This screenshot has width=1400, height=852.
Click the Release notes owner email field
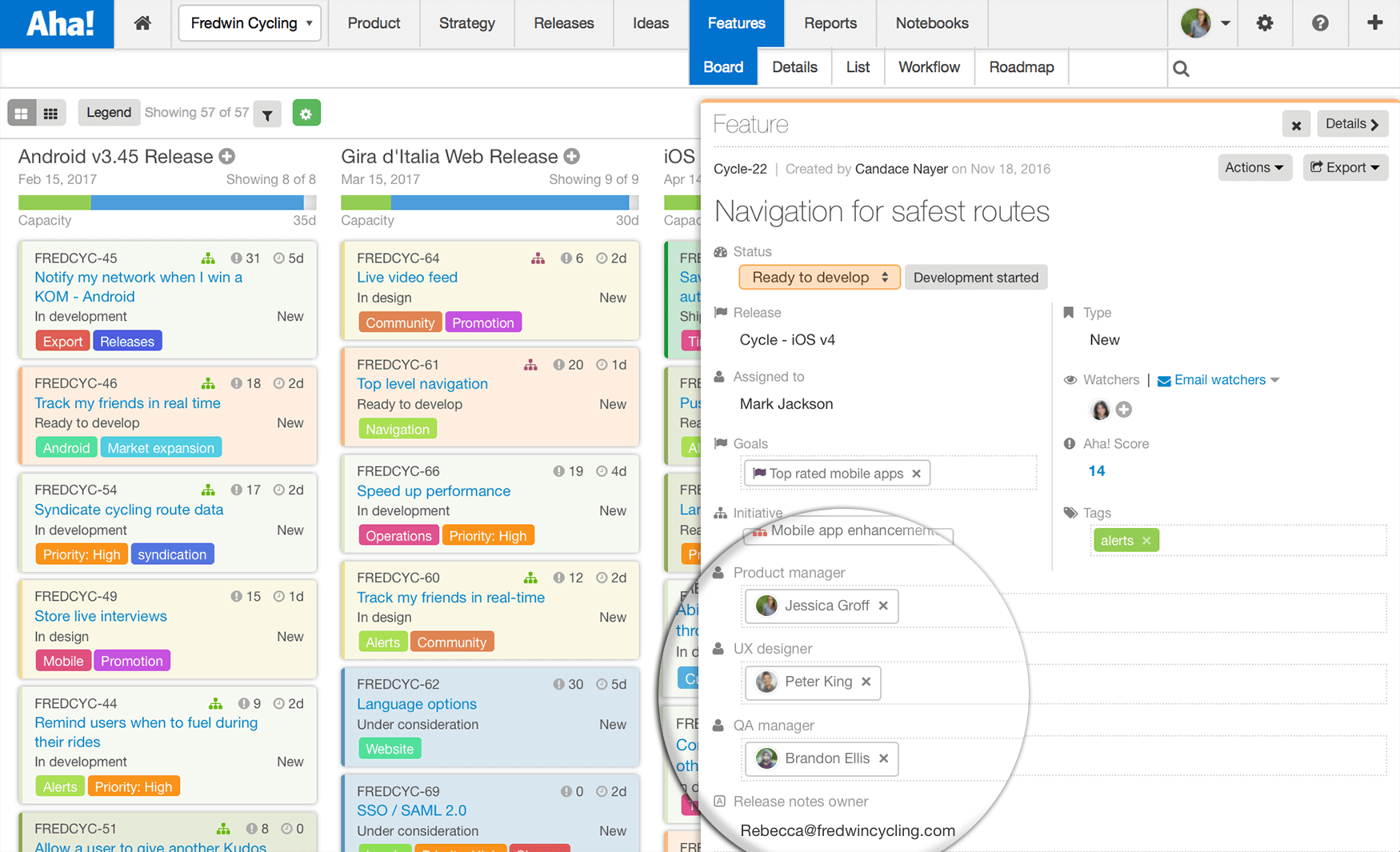[848, 830]
